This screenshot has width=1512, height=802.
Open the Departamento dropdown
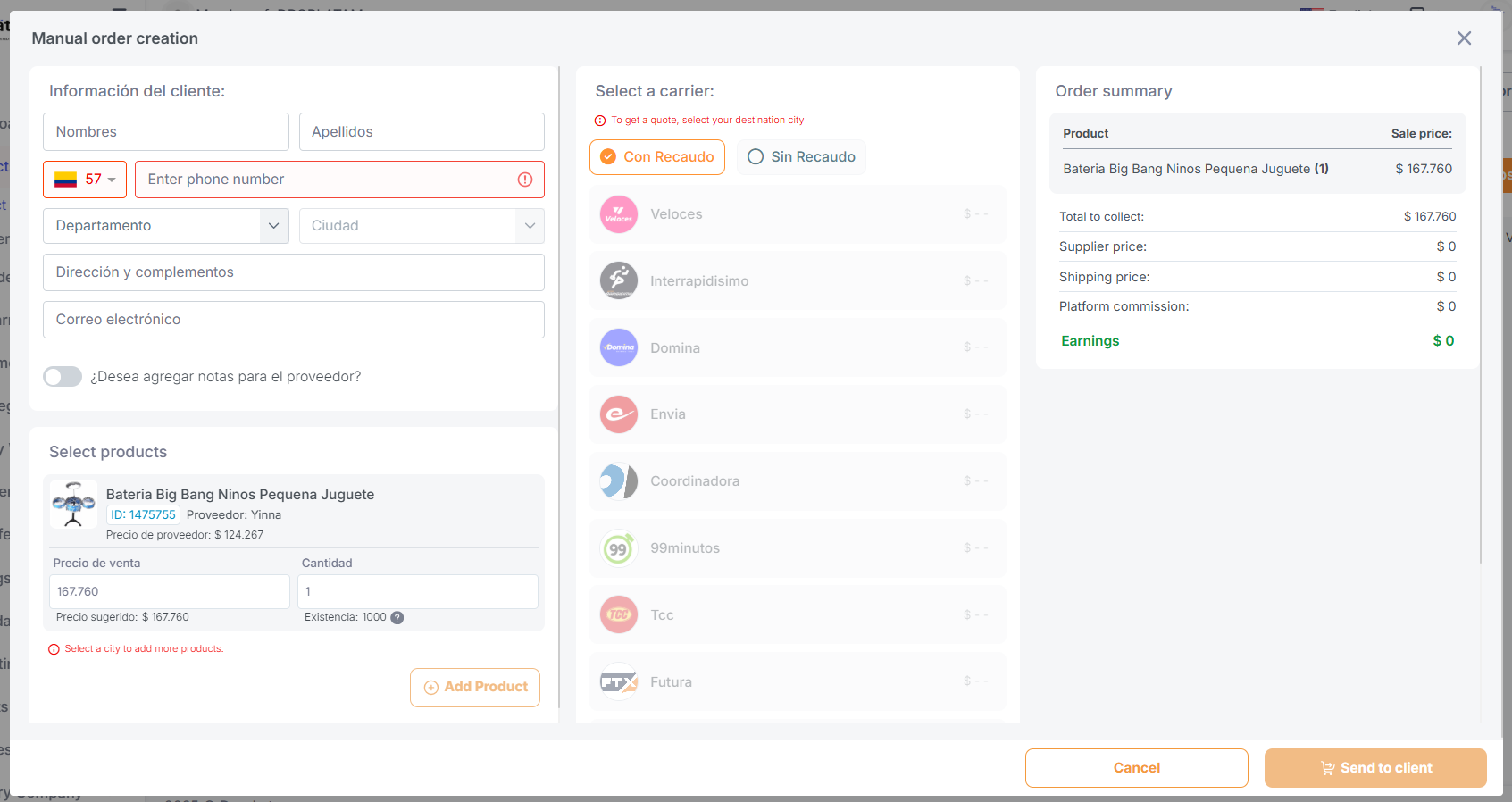click(x=165, y=226)
